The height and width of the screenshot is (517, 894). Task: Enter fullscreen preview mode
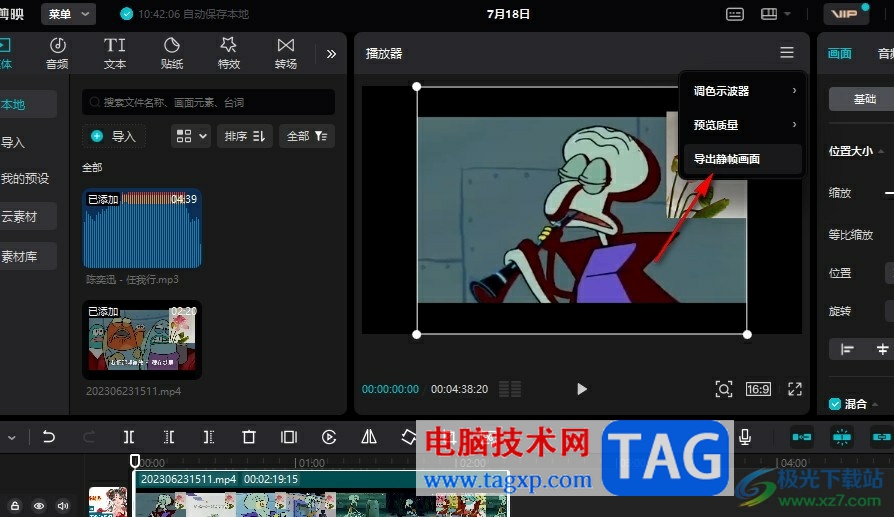pos(795,389)
